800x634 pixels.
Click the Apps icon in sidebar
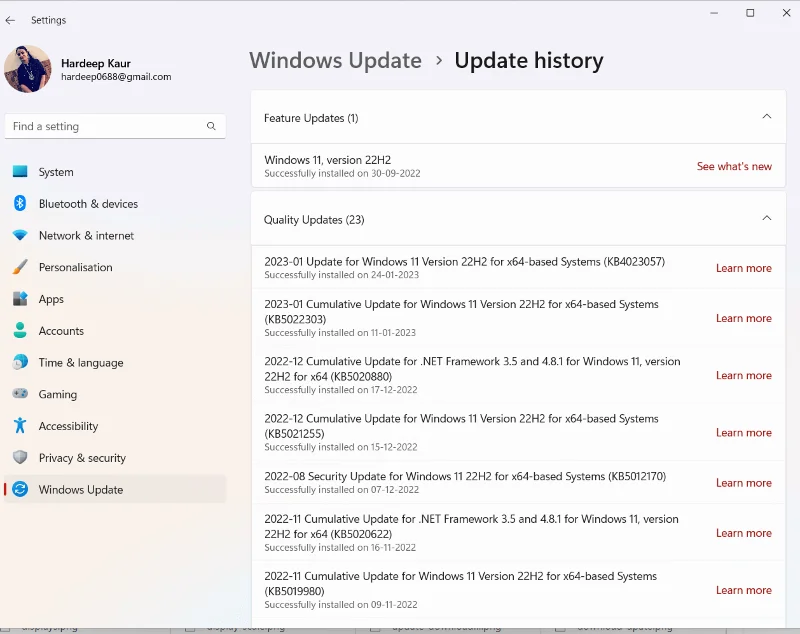click(x=20, y=298)
